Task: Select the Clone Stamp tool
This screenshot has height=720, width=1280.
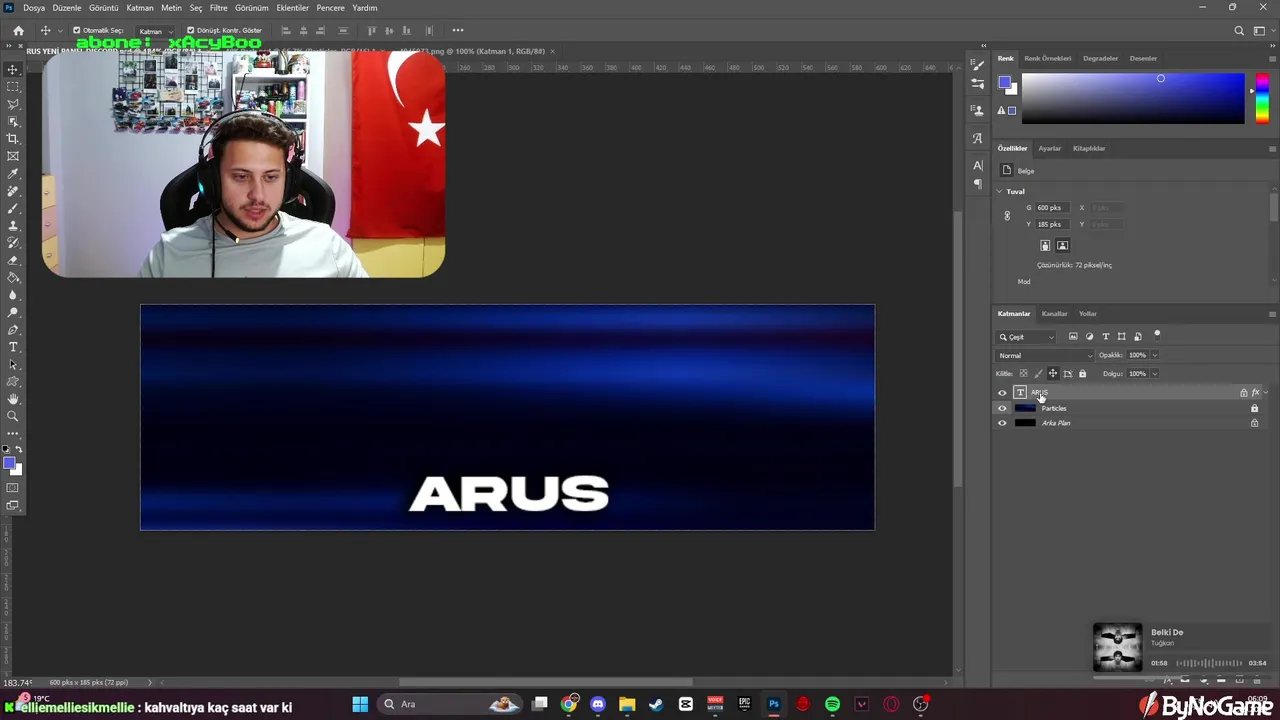Action: coord(13,226)
